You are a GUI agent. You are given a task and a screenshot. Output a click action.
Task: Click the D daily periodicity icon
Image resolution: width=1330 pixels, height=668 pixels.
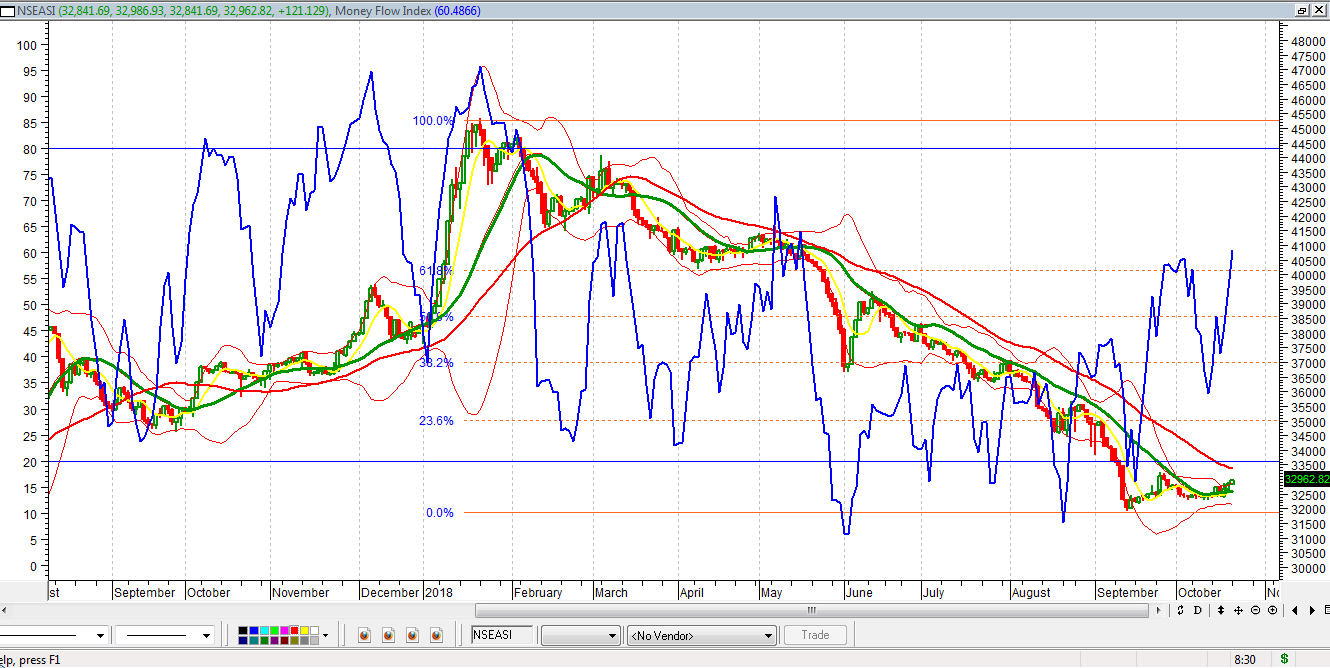[x=1200, y=610]
